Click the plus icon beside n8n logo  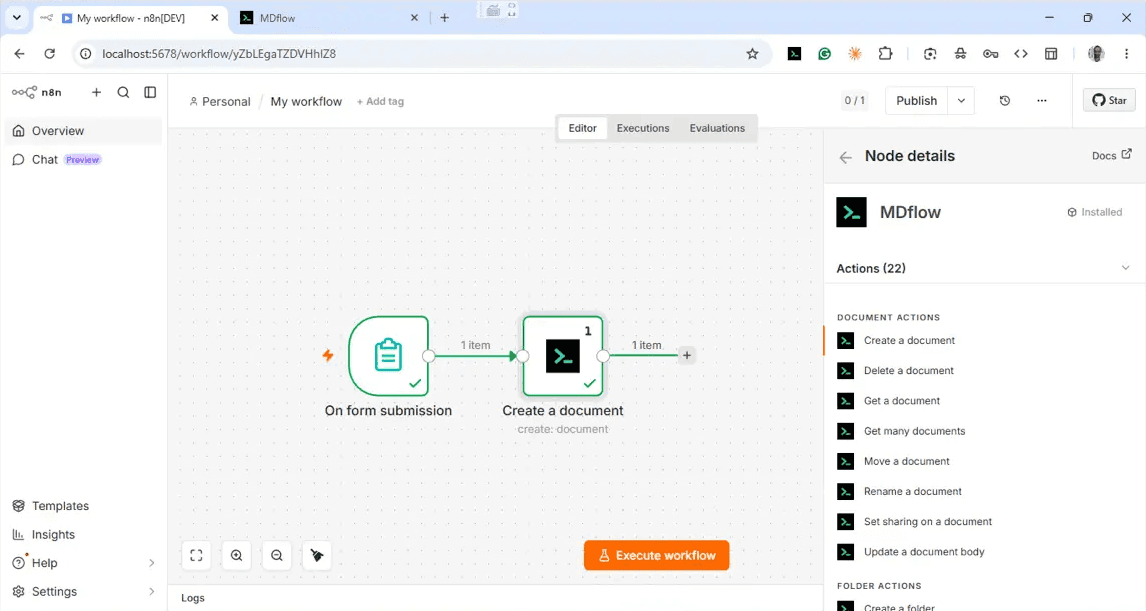click(96, 92)
